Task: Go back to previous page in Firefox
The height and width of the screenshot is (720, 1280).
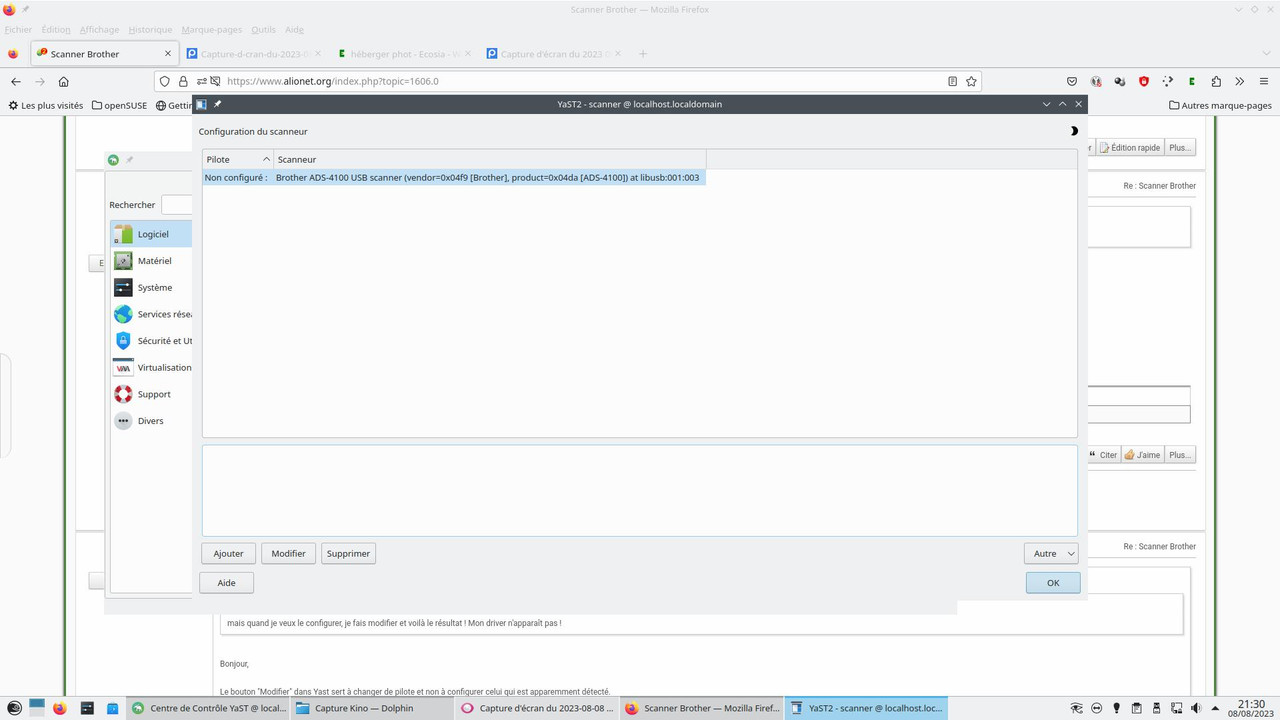Action: coord(15,81)
